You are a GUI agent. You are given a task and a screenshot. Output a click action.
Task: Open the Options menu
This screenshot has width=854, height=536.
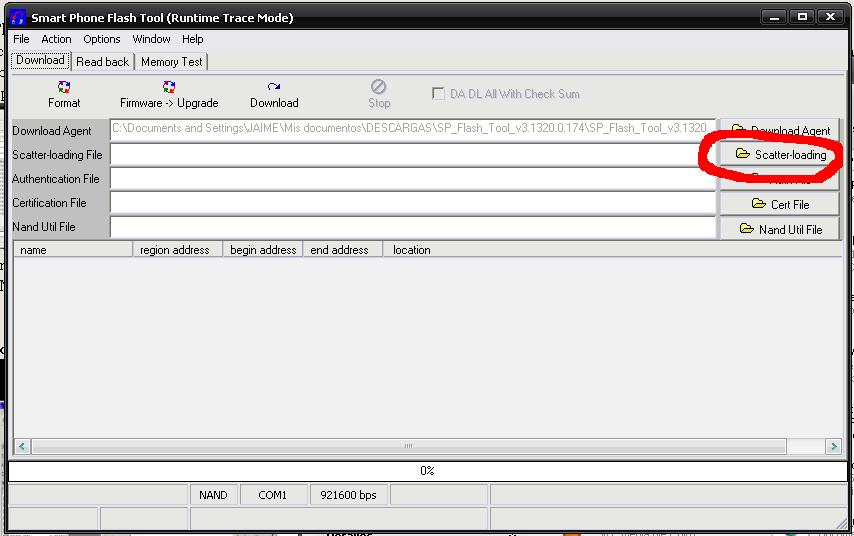pyautogui.click(x=101, y=39)
